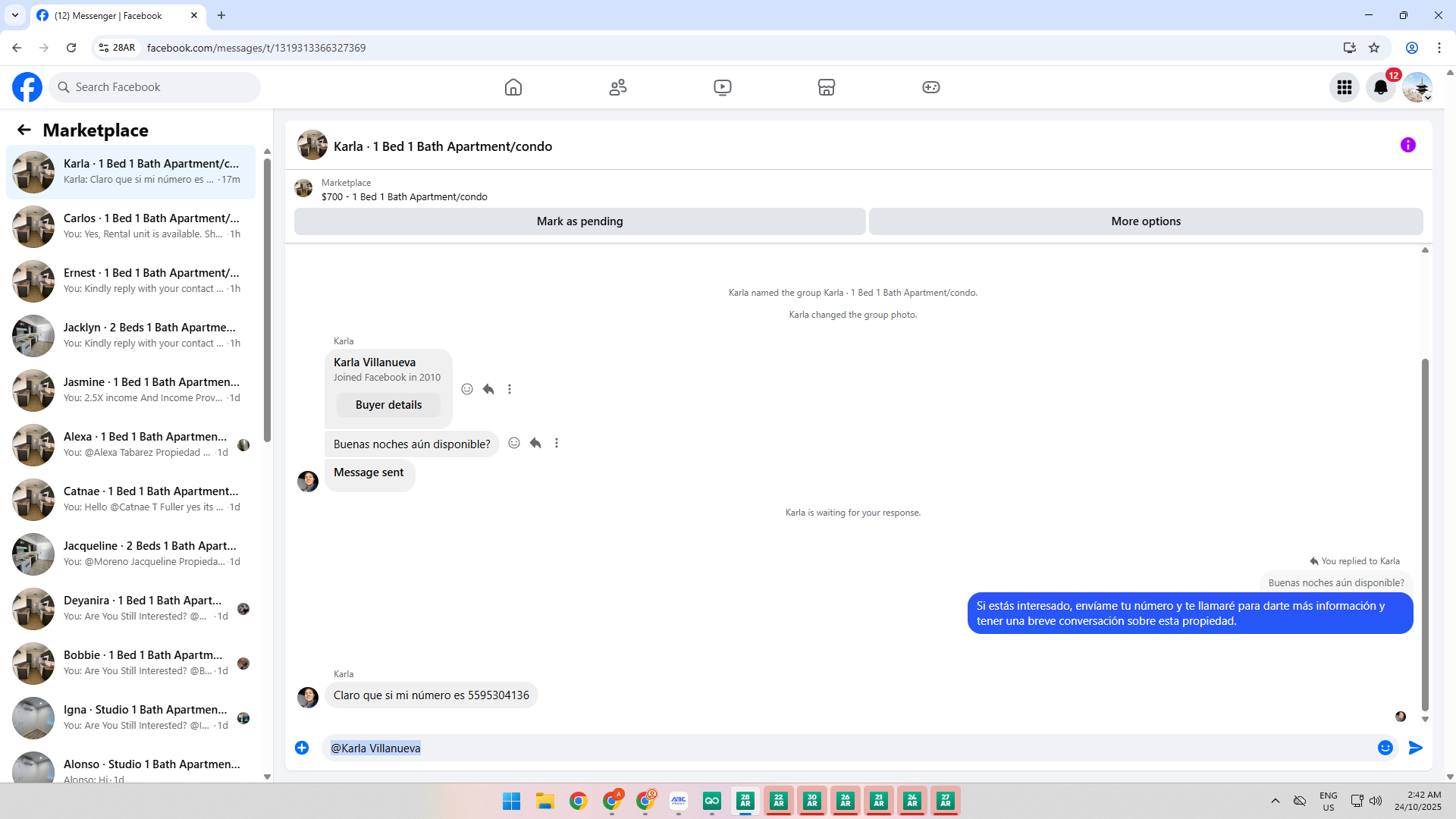Screen dimensions: 1456x819
Task: Click the browser back arrow
Action: 17,48
